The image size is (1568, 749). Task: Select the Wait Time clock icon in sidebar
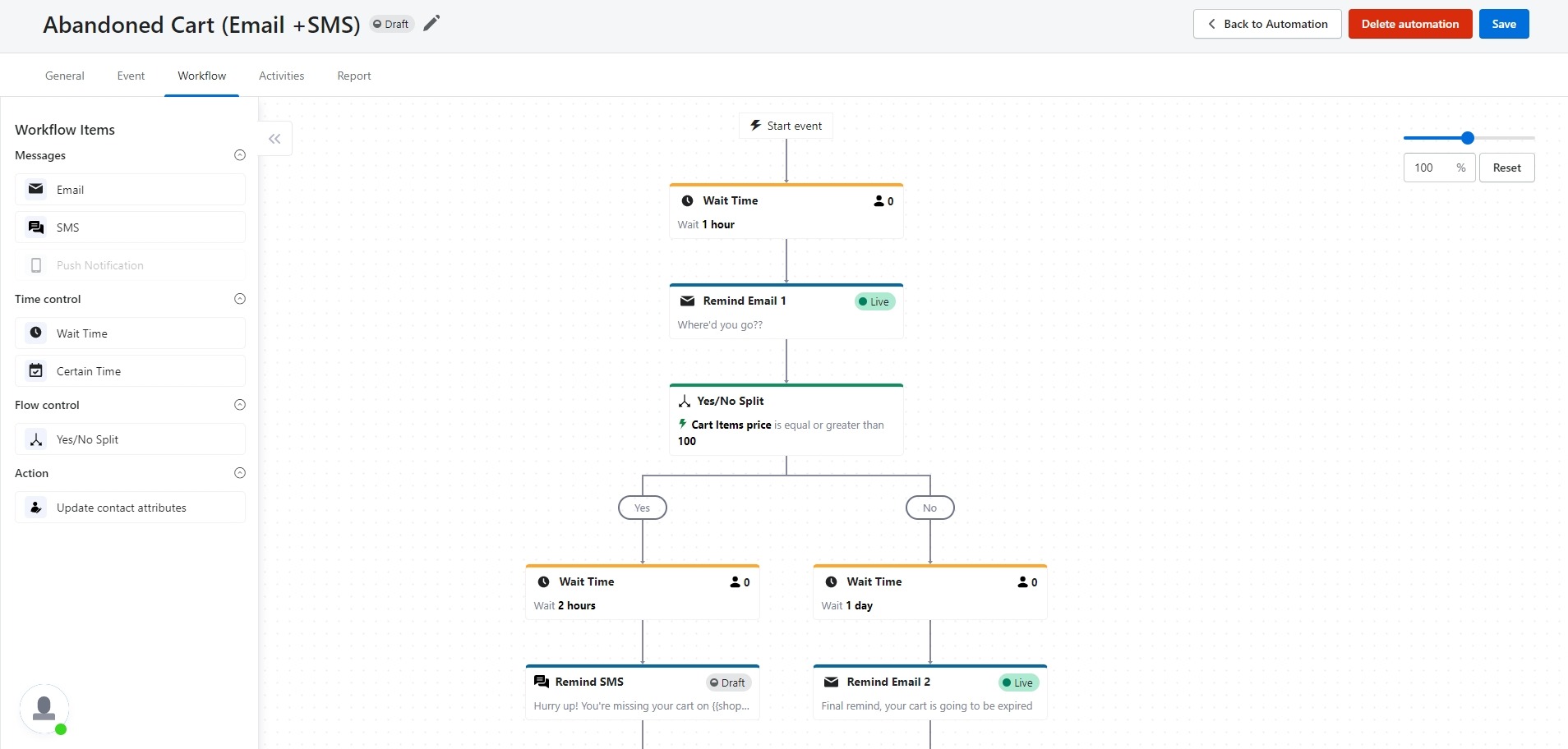36,333
